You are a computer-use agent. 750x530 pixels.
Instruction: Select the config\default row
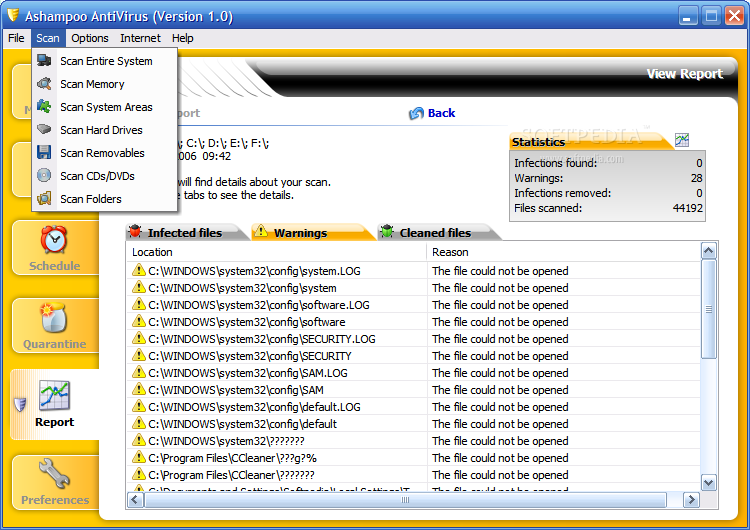[x=414, y=424]
